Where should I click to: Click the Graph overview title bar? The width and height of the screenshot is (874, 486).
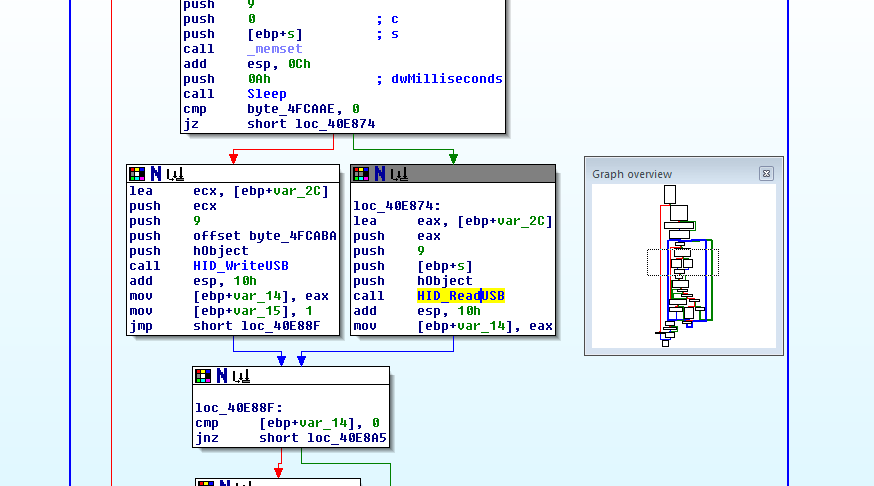(x=684, y=174)
